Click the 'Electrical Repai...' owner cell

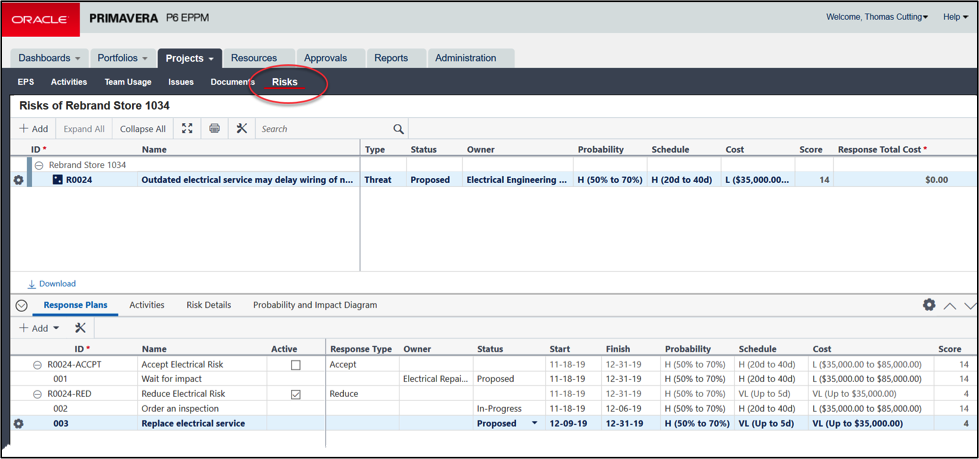[x=435, y=379]
